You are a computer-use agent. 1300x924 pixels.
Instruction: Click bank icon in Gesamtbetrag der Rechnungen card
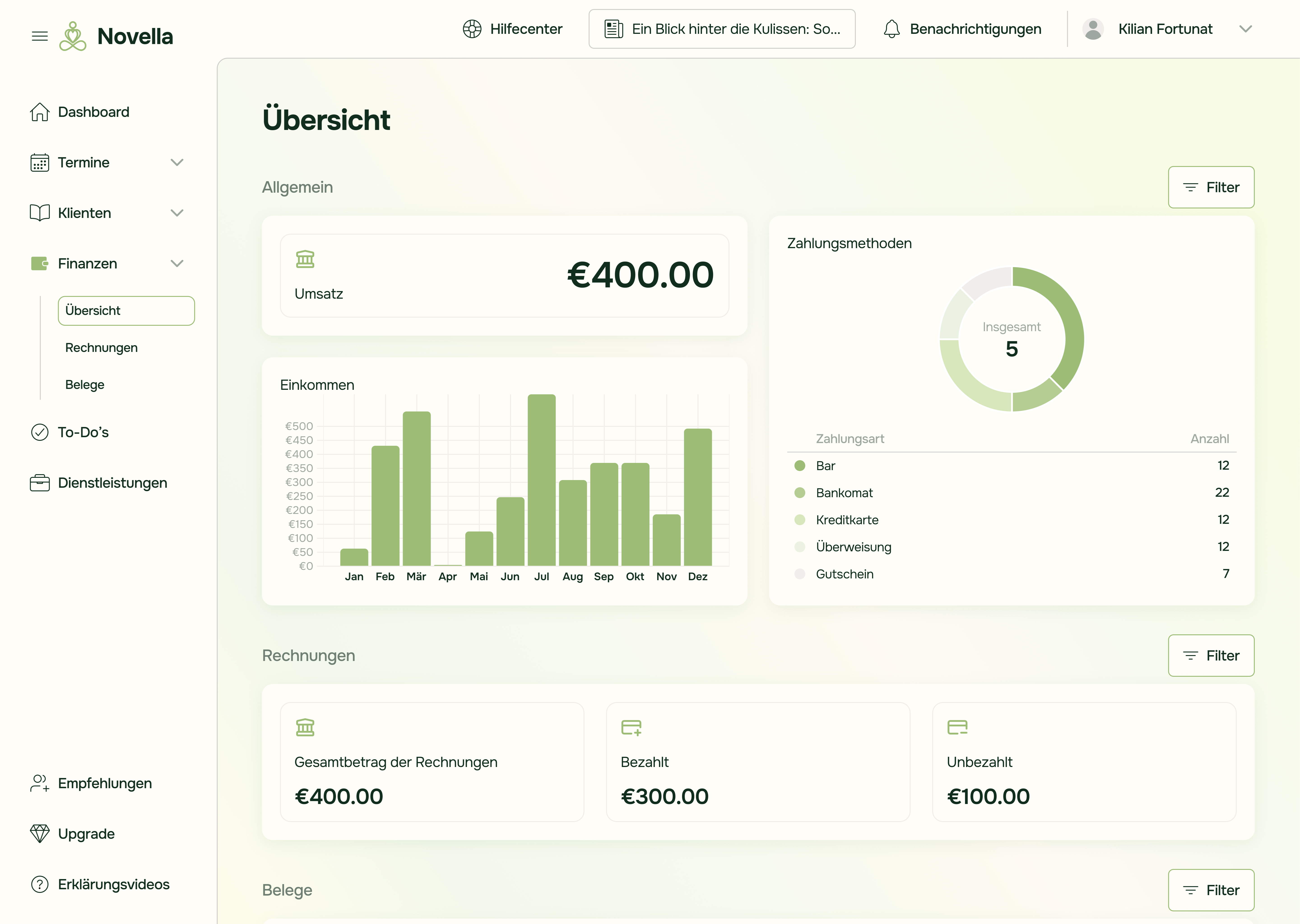tap(305, 728)
